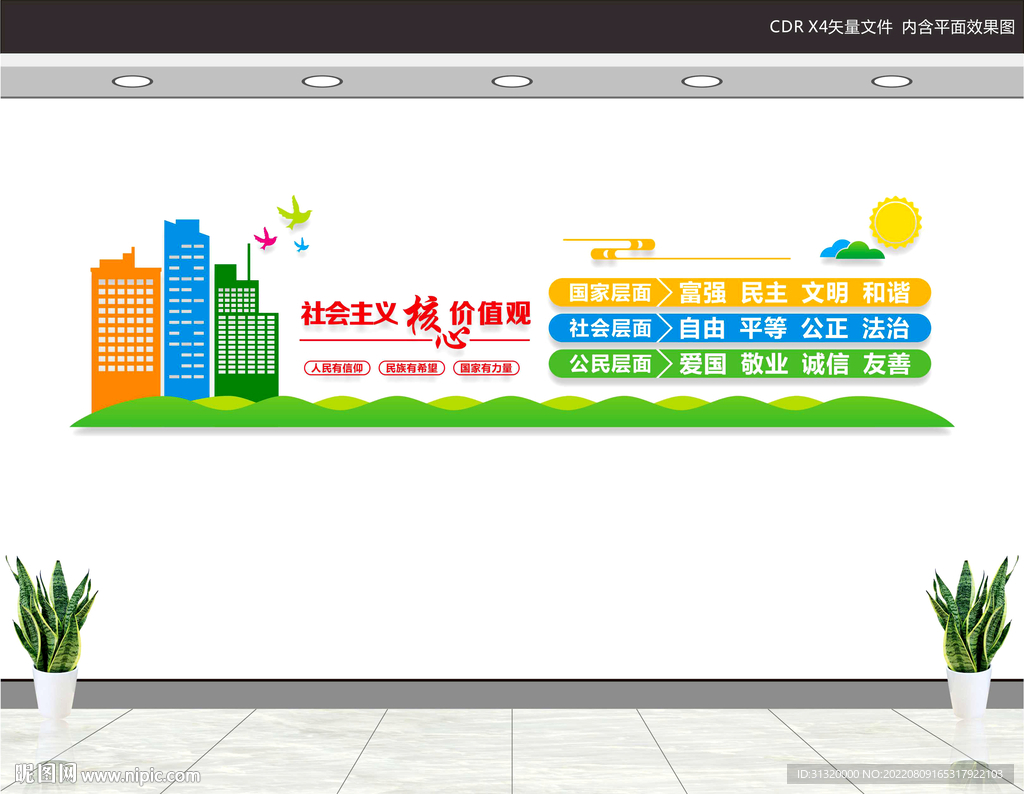Click the word 爱国
The image size is (1024, 794).
pos(703,364)
